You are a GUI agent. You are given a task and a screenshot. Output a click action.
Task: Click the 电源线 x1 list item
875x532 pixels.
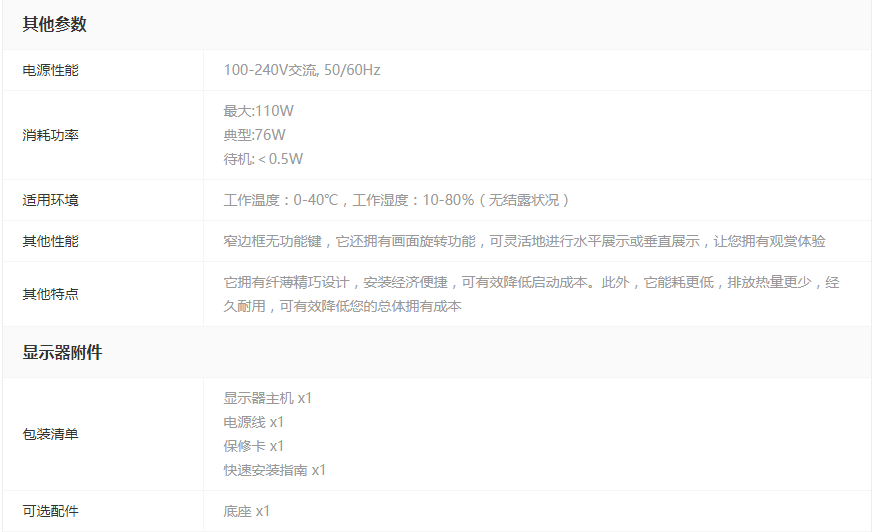254,422
